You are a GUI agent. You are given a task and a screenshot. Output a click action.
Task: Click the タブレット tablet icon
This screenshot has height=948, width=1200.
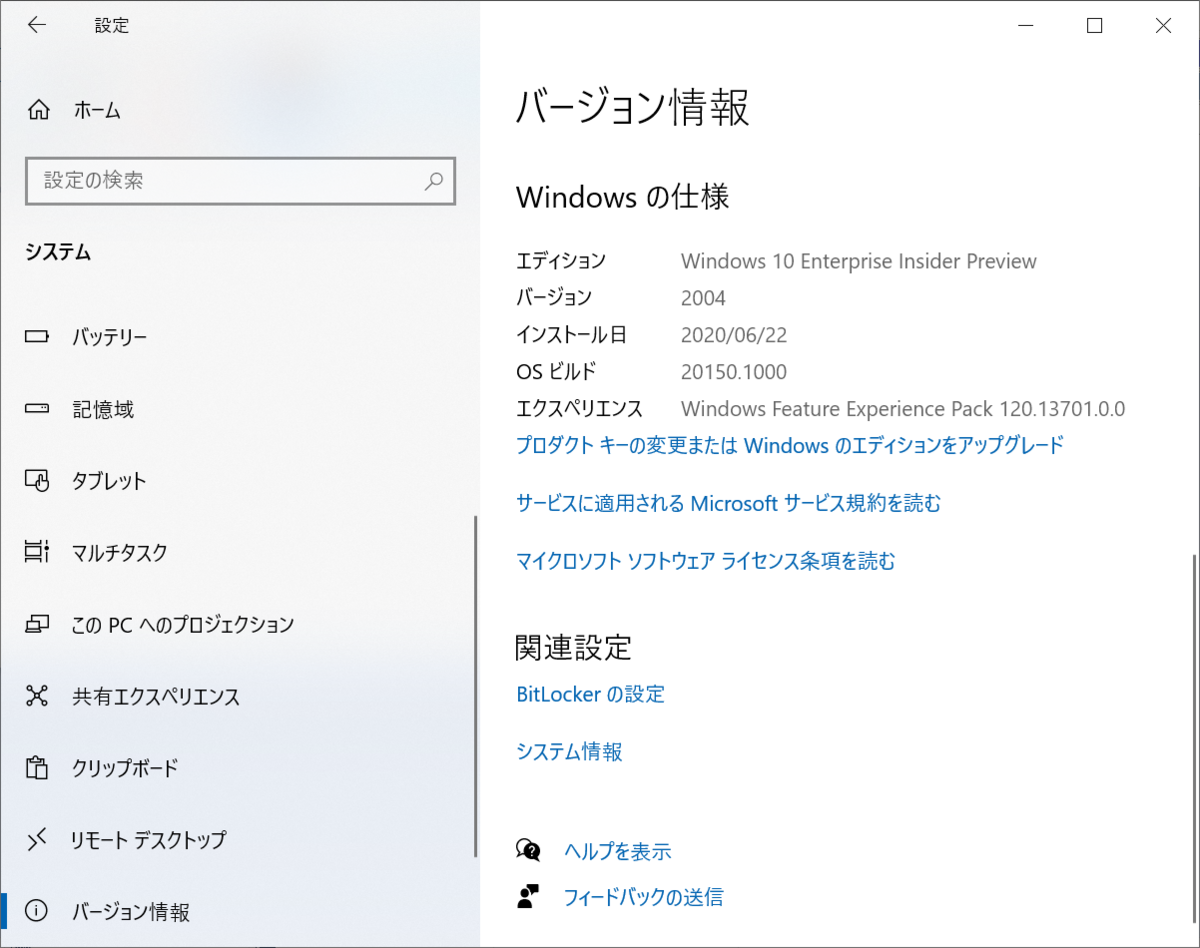point(37,481)
